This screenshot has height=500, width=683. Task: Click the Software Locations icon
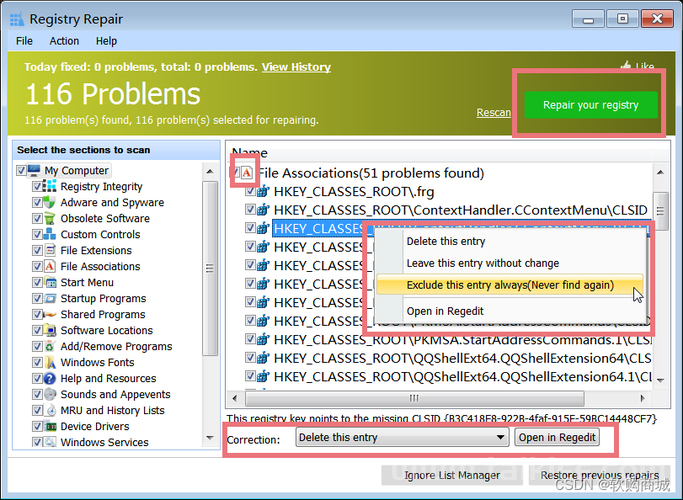pyautogui.click(x=51, y=330)
